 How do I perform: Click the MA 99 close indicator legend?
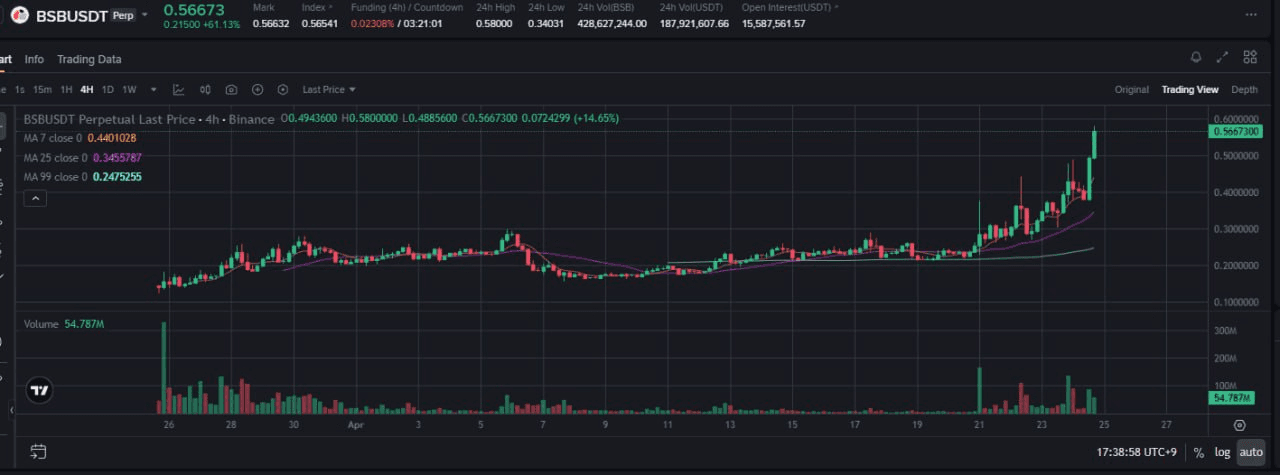(82, 177)
